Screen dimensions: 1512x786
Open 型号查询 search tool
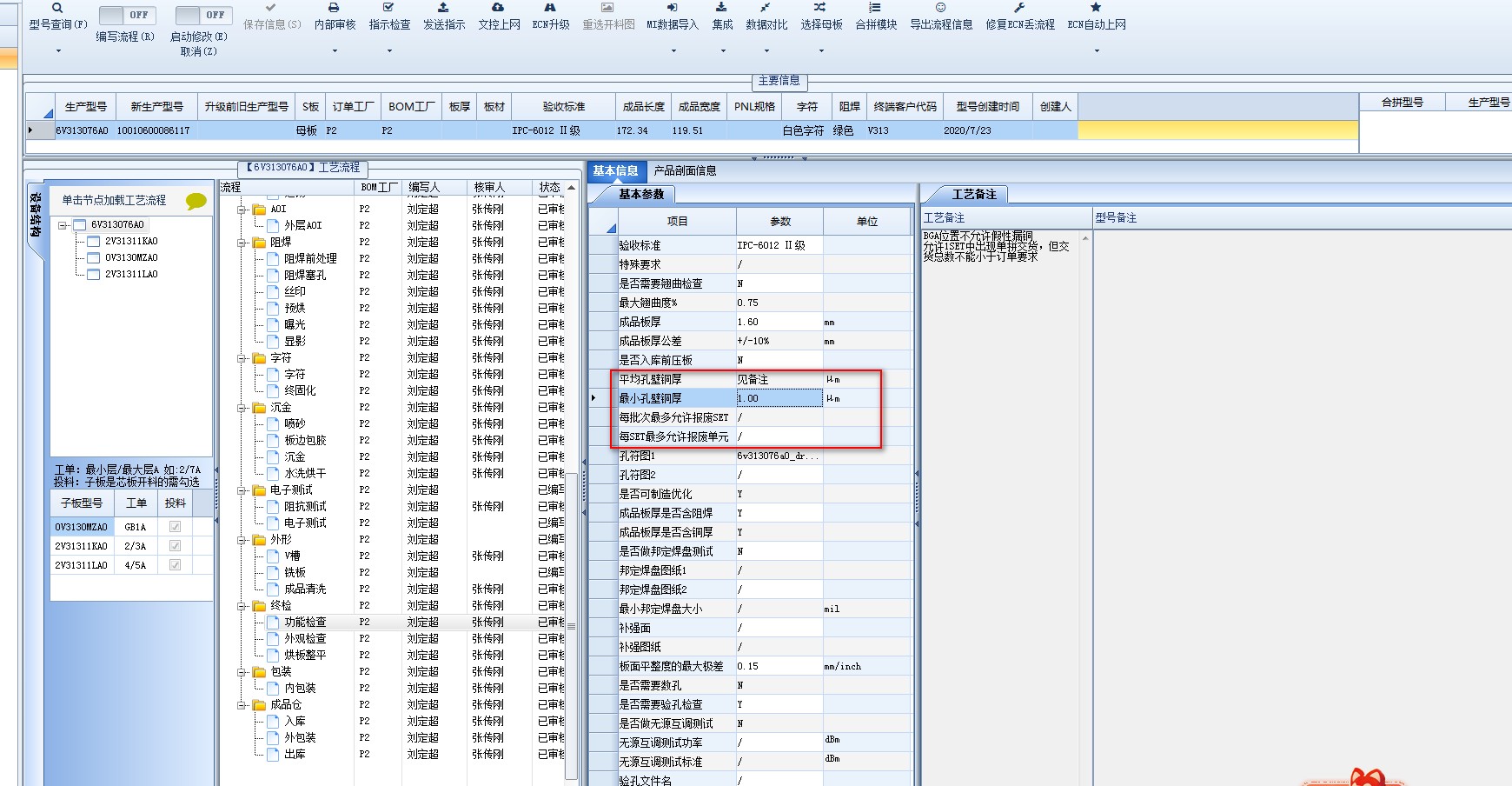[57, 8]
